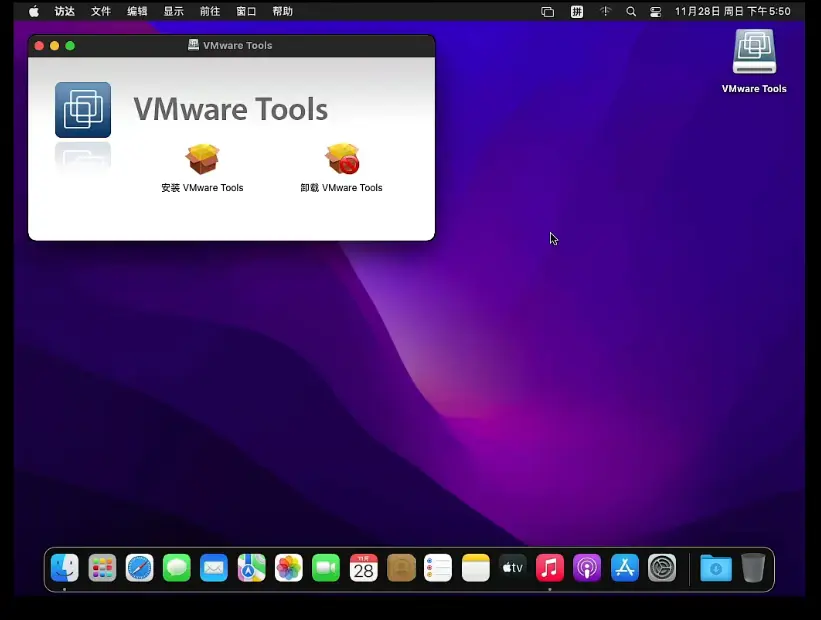Screen dimensions: 821x620
Task: Open Messages app in the Dock
Action: [177, 568]
